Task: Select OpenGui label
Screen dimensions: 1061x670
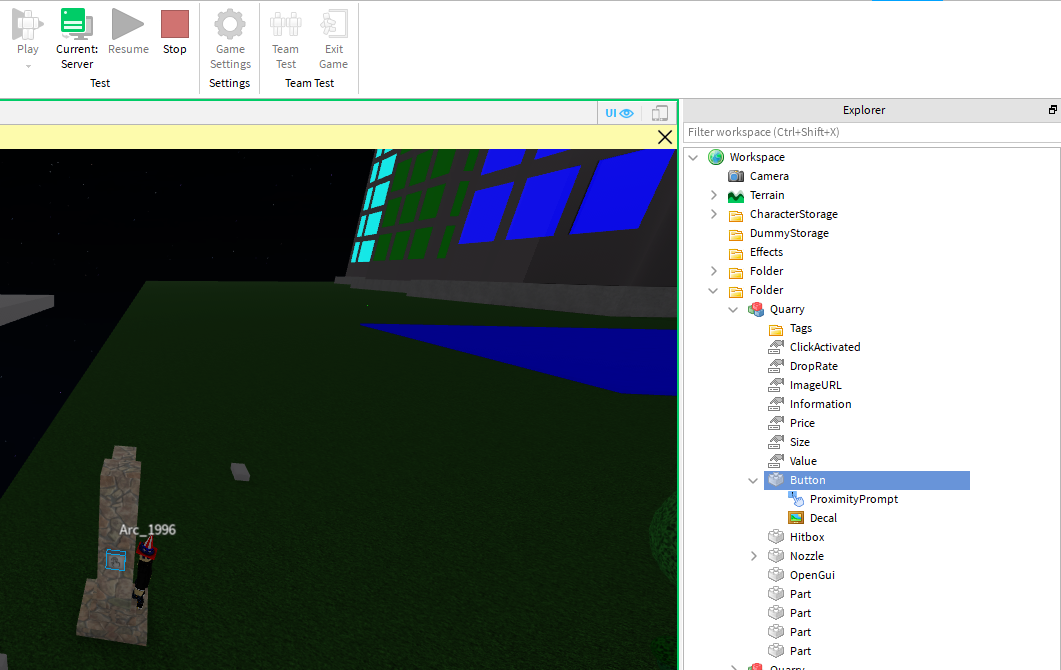Action: click(812, 575)
